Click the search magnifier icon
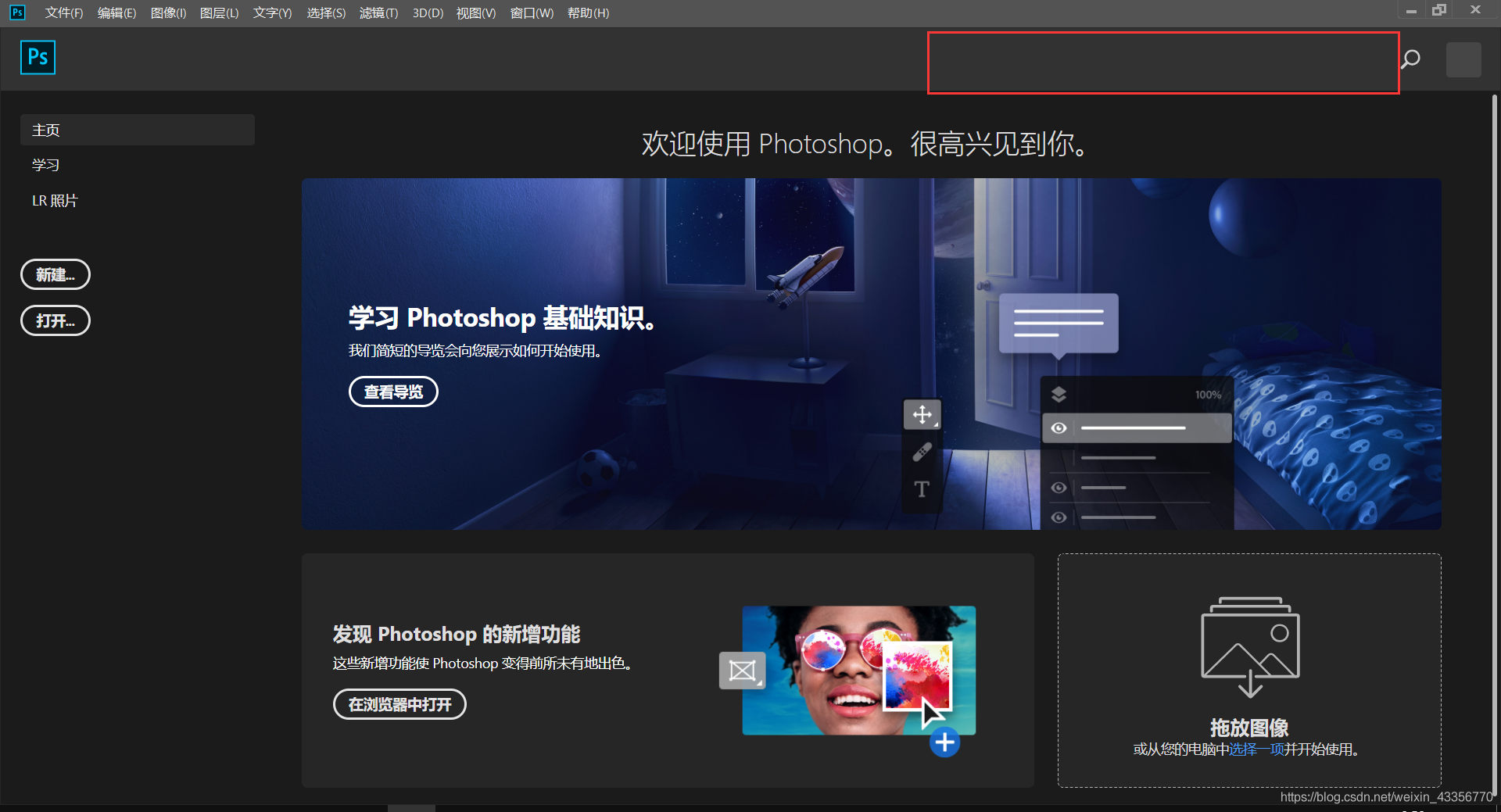Screen dimensions: 1501x812 click(1410, 59)
